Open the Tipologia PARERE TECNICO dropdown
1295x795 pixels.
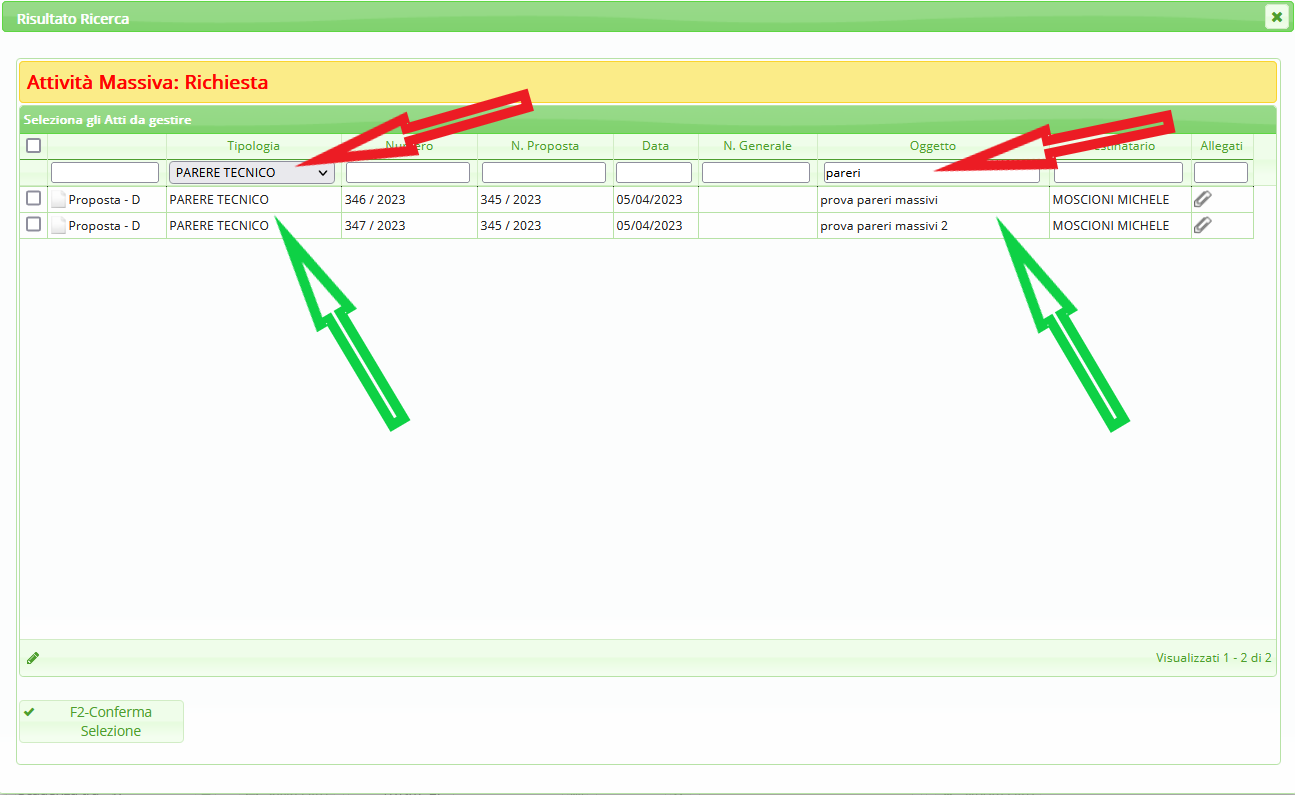(x=252, y=173)
